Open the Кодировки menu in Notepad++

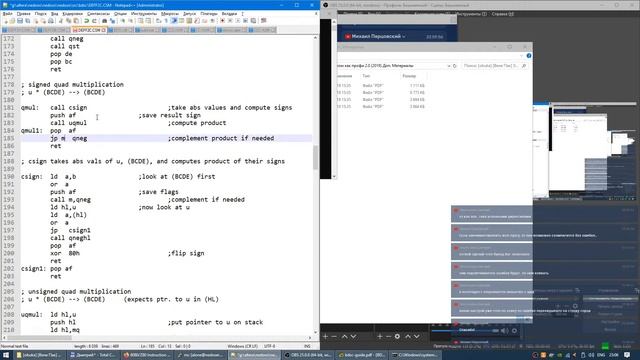(73, 13)
